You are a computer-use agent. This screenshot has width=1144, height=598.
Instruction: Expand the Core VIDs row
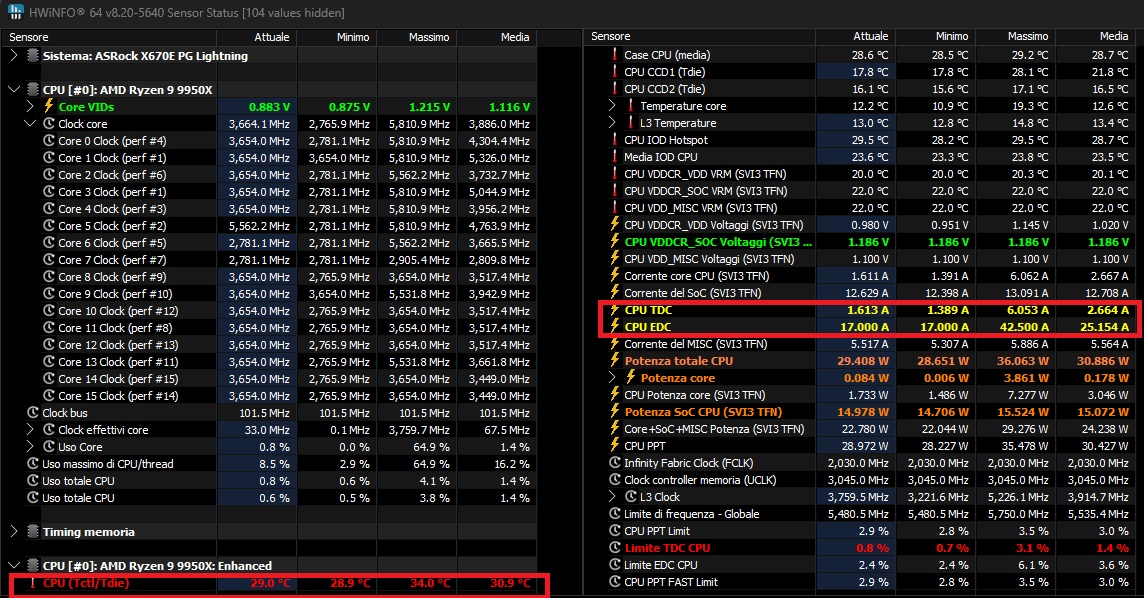[30, 106]
